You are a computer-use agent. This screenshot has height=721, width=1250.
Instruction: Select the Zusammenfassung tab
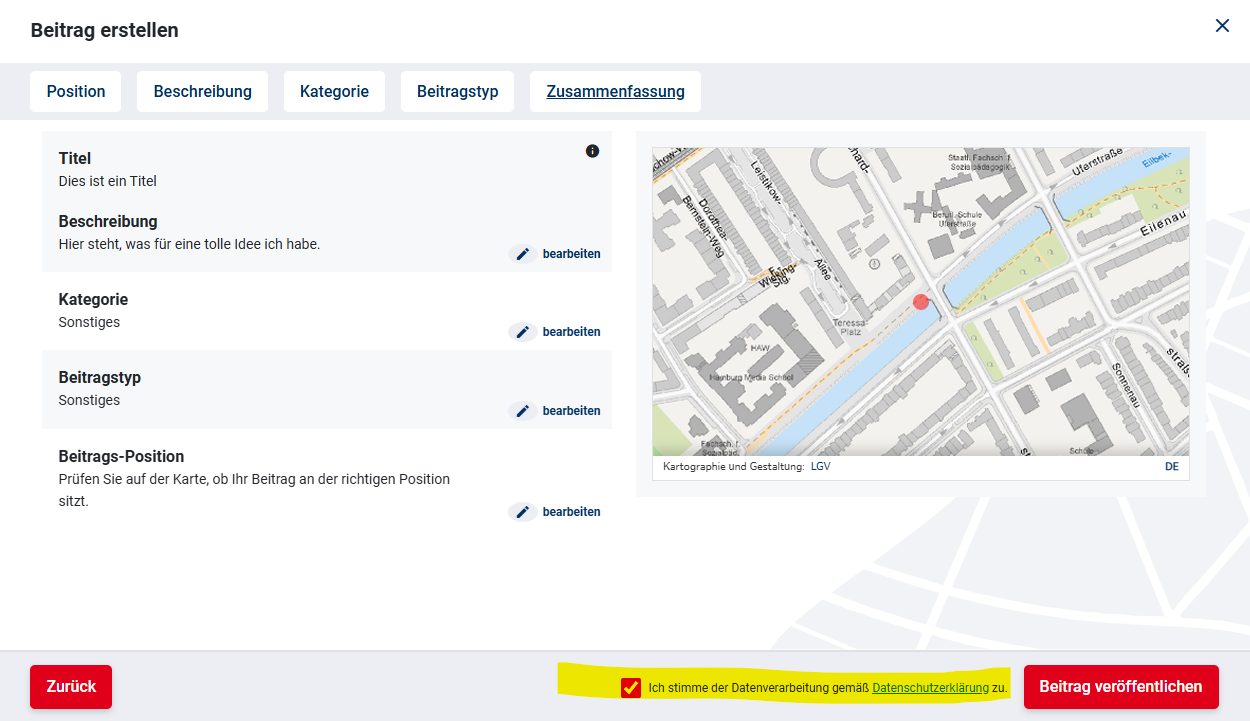(x=615, y=92)
